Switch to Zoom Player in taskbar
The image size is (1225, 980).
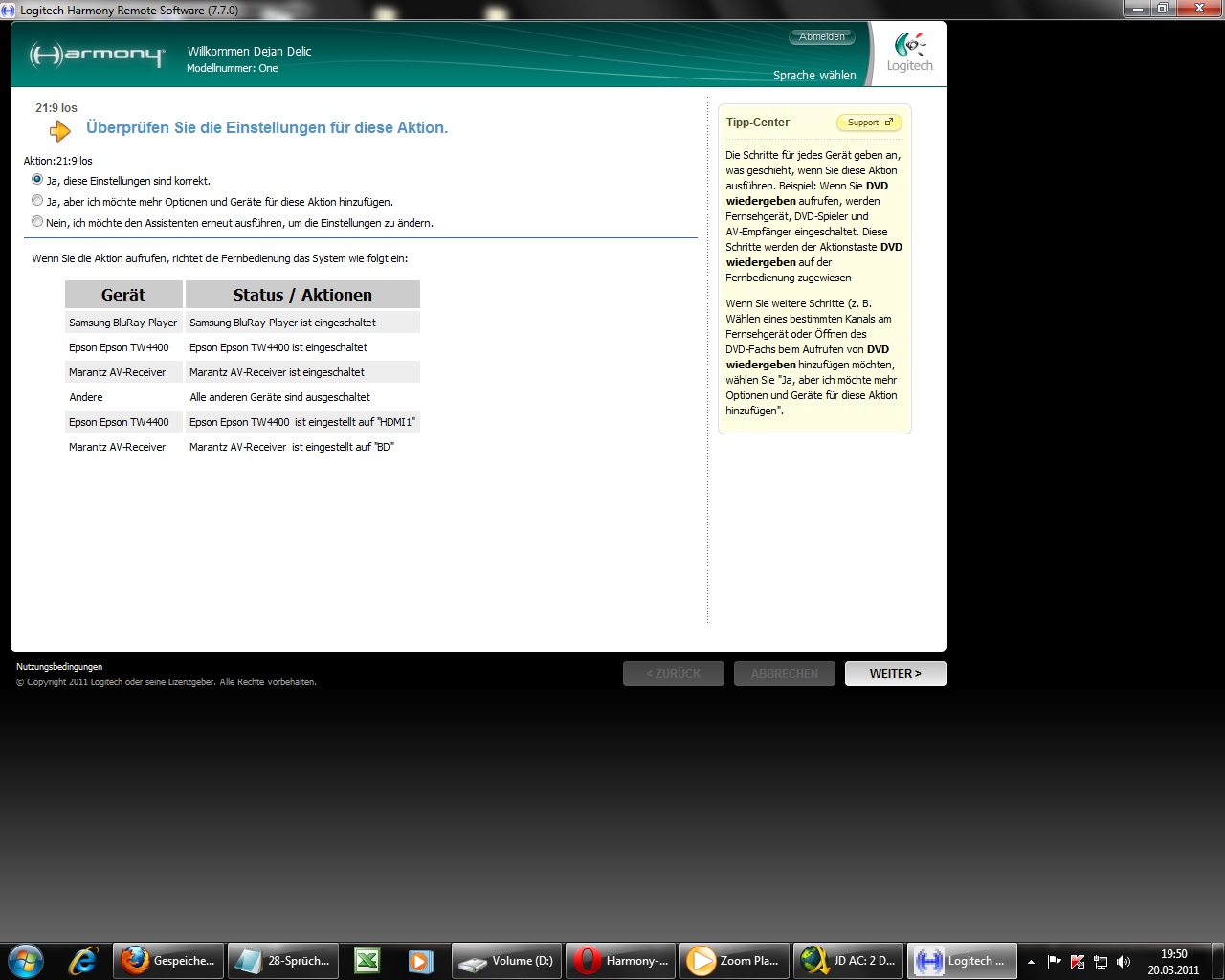(x=734, y=961)
